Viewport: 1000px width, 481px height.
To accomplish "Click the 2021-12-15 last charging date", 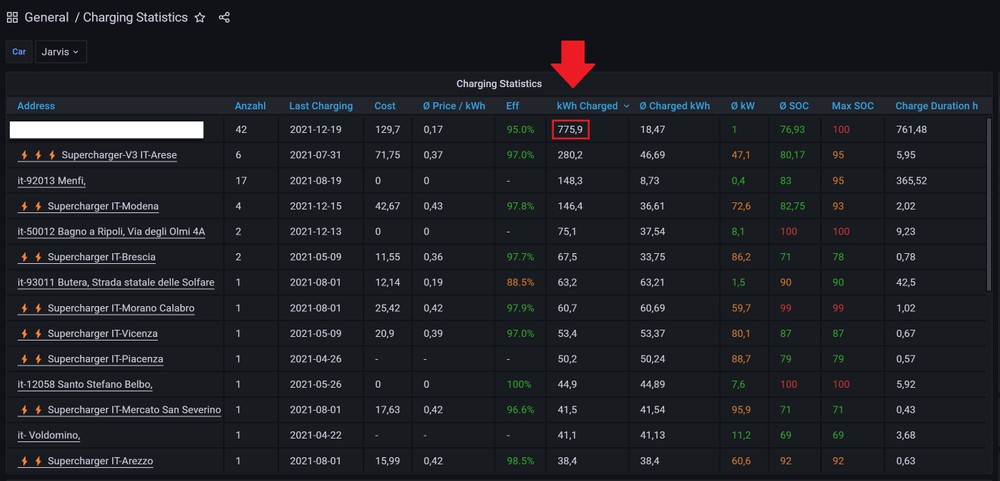I will [x=316, y=206].
